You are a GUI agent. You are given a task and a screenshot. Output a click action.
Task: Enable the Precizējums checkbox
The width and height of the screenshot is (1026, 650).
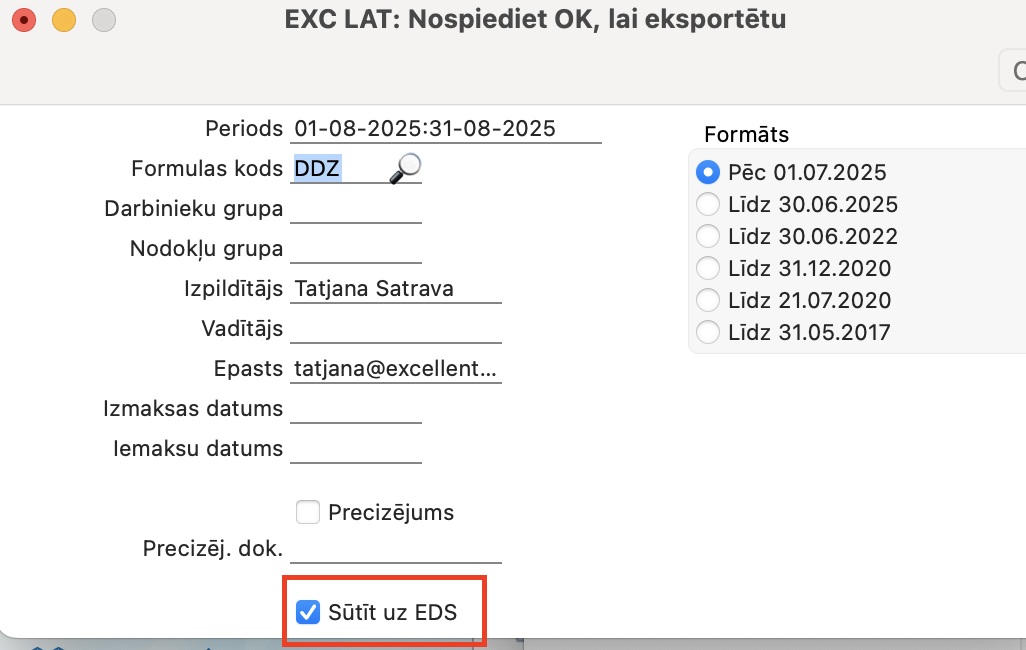pos(308,513)
